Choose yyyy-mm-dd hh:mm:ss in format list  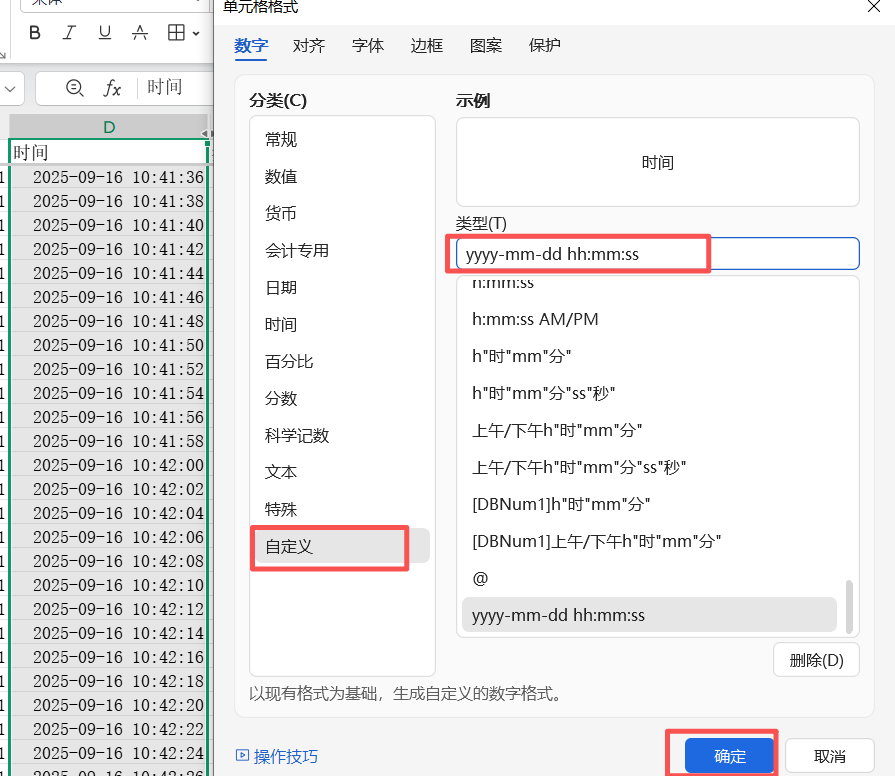pyautogui.click(x=650, y=615)
